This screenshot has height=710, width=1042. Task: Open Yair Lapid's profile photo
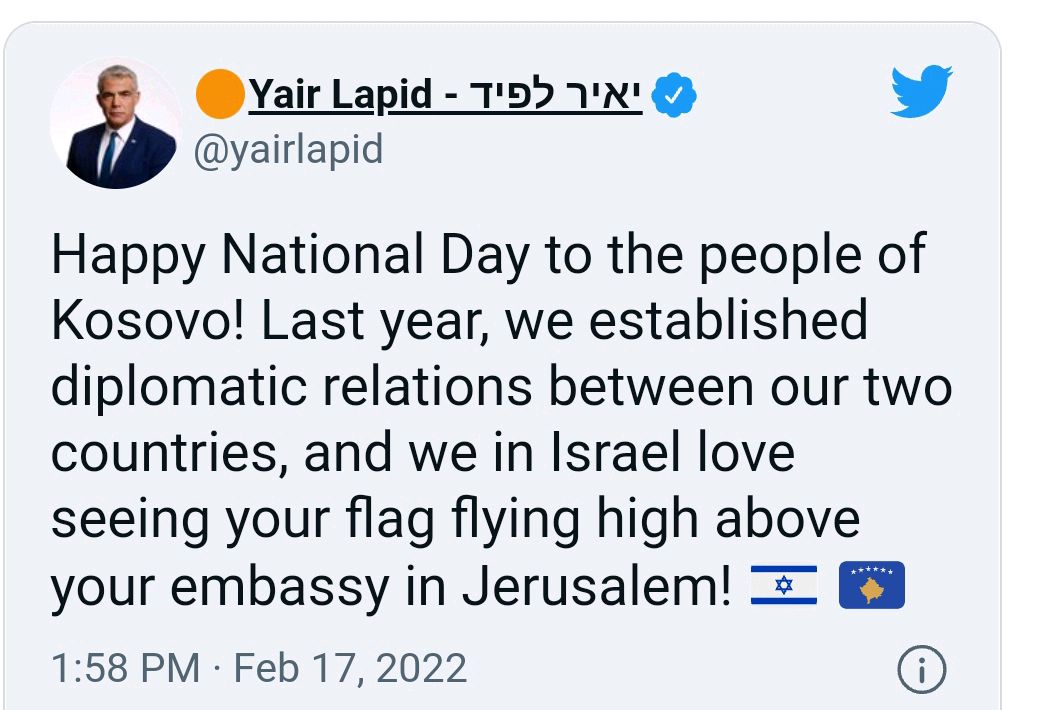tap(117, 124)
